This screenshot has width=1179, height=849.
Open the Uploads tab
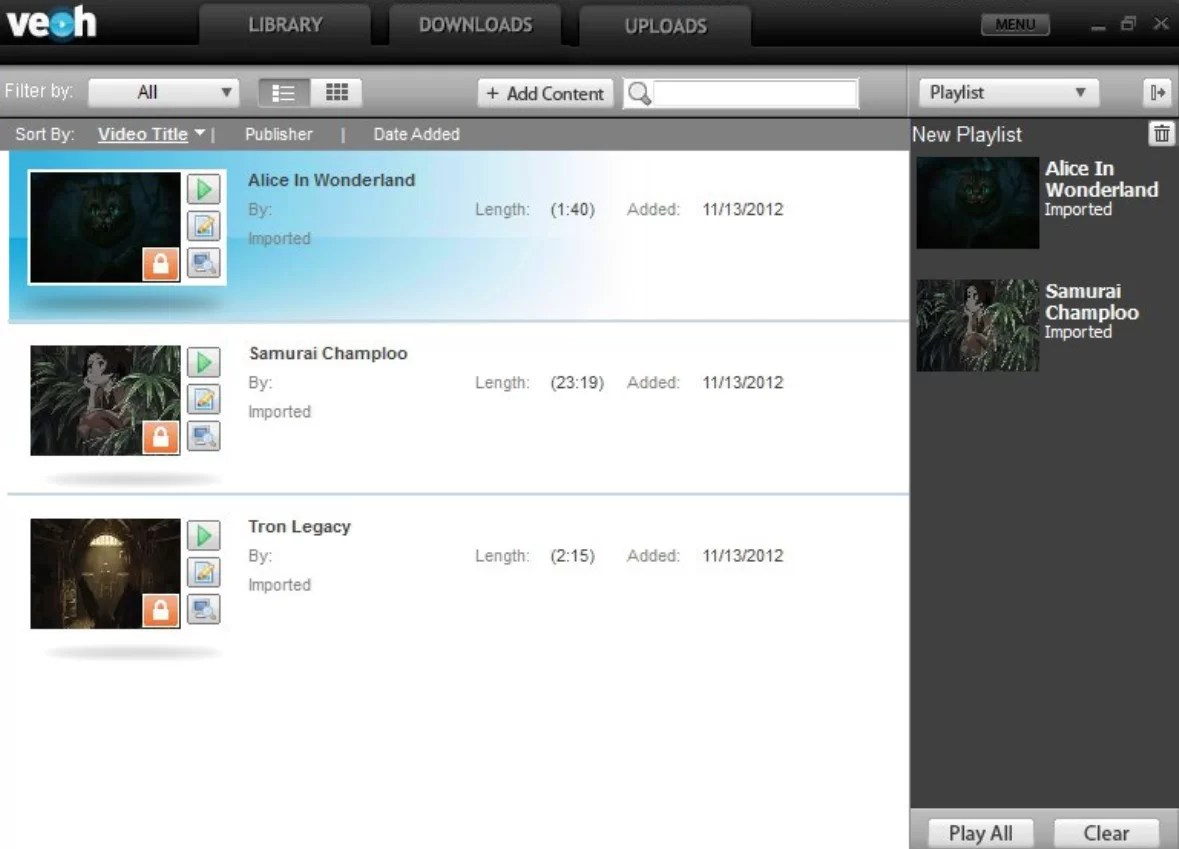[665, 26]
